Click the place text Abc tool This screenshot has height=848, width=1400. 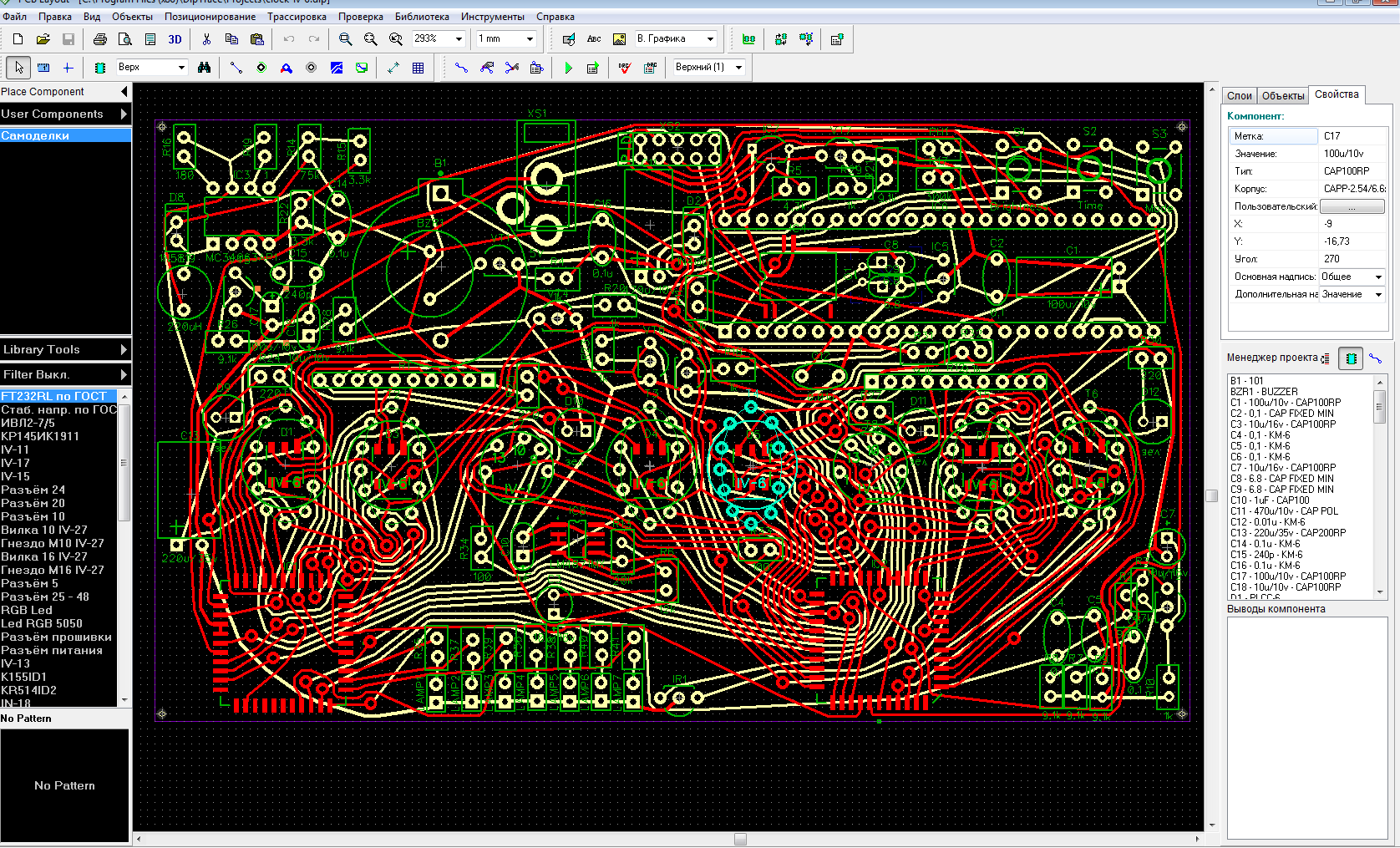(x=594, y=39)
